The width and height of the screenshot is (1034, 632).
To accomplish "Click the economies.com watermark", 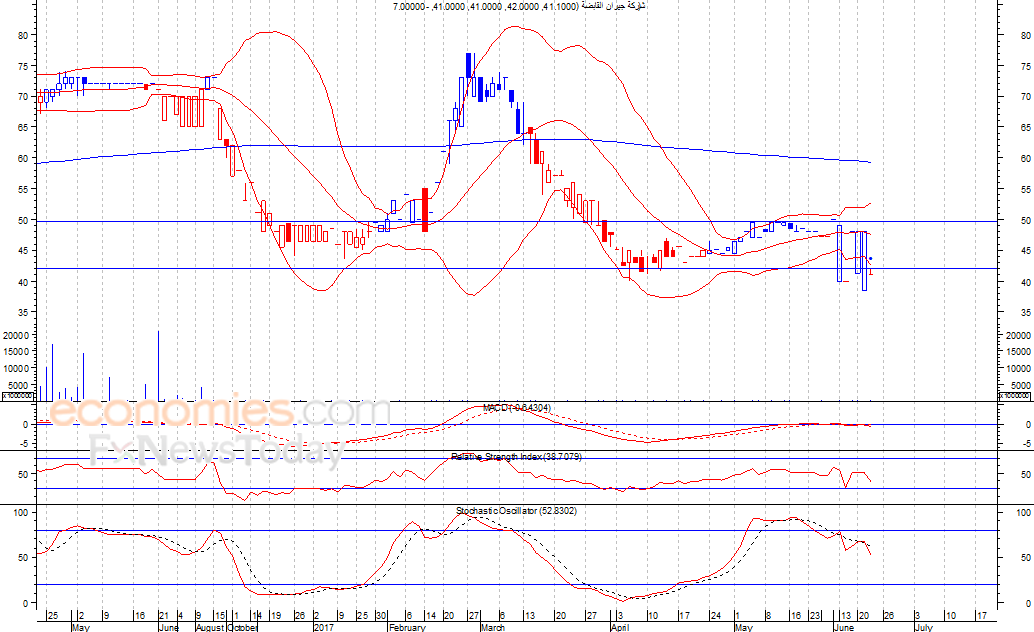I will 219,411.
